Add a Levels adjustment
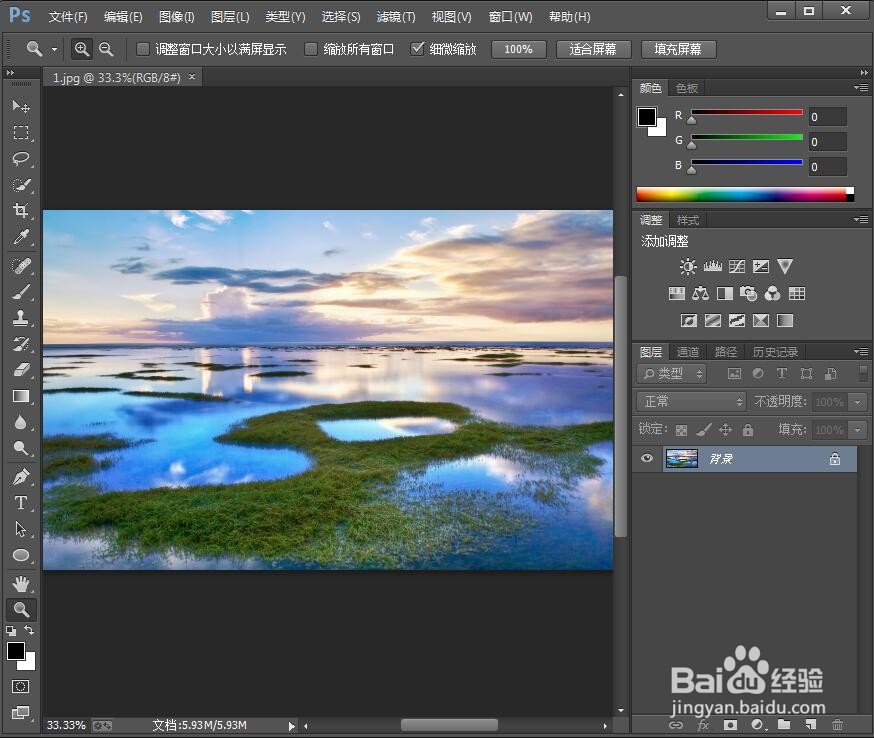This screenshot has height=738, width=874. (x=712, y=266)
